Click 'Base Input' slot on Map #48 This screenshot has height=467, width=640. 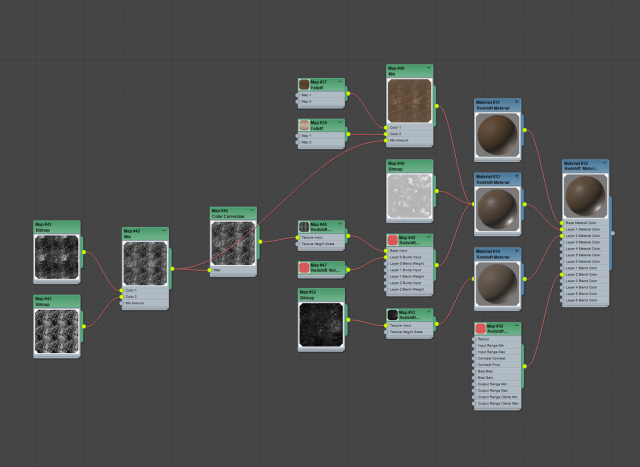point(409,251)
